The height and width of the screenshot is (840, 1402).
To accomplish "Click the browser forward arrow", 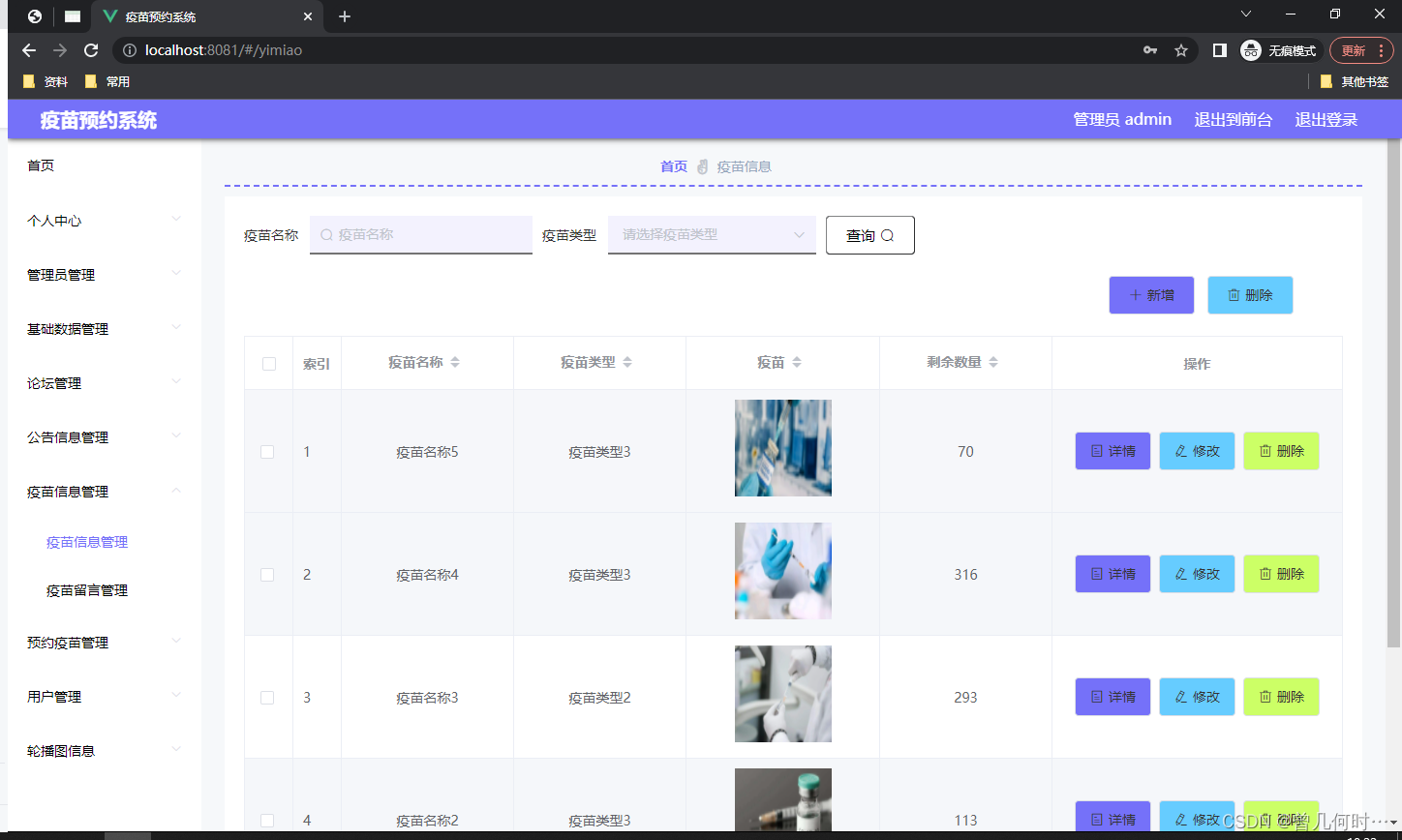I will (x=60, y=50).
